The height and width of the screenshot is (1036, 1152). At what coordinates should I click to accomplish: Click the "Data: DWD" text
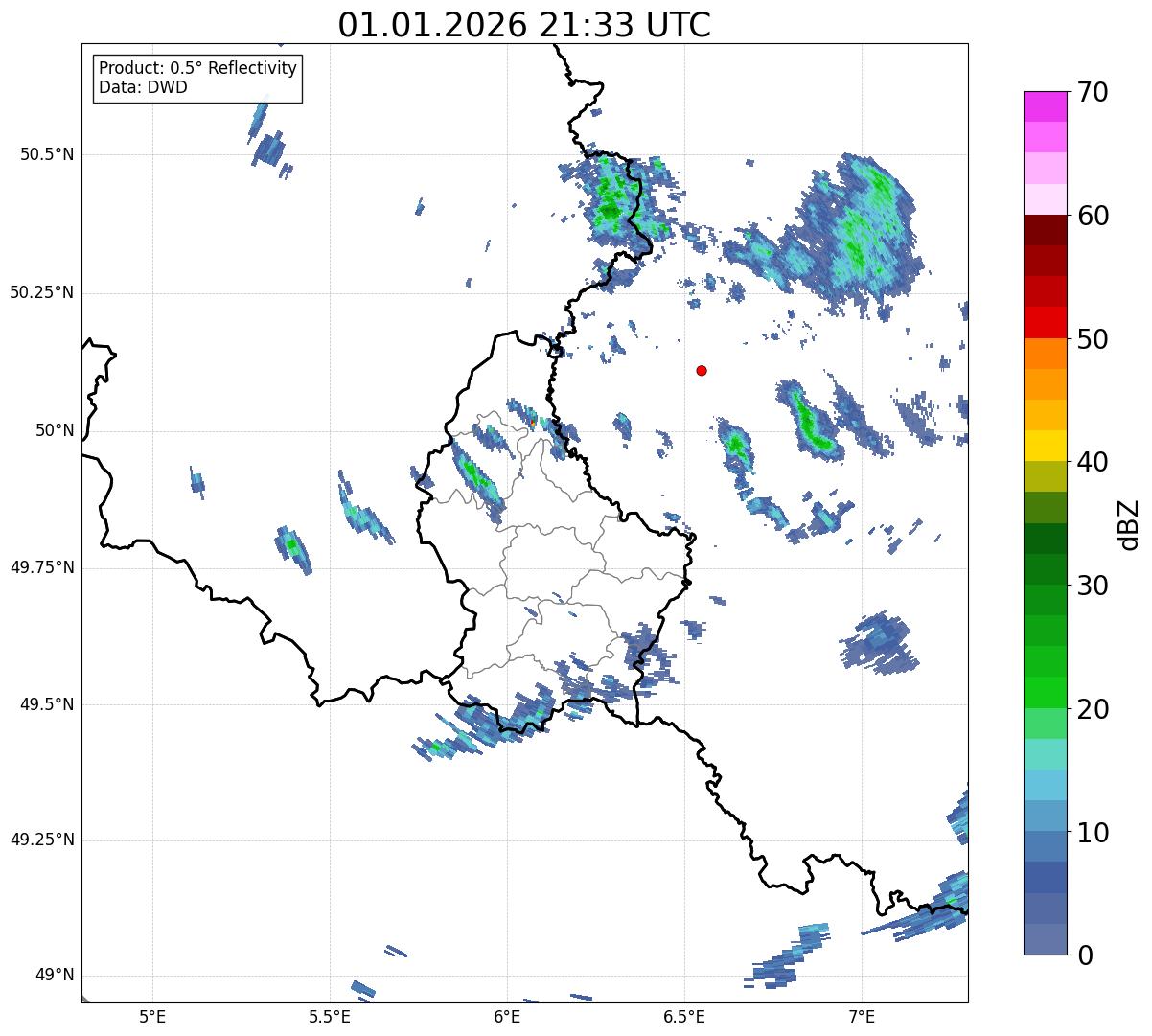pyautogui.click(x=143, y=87)
